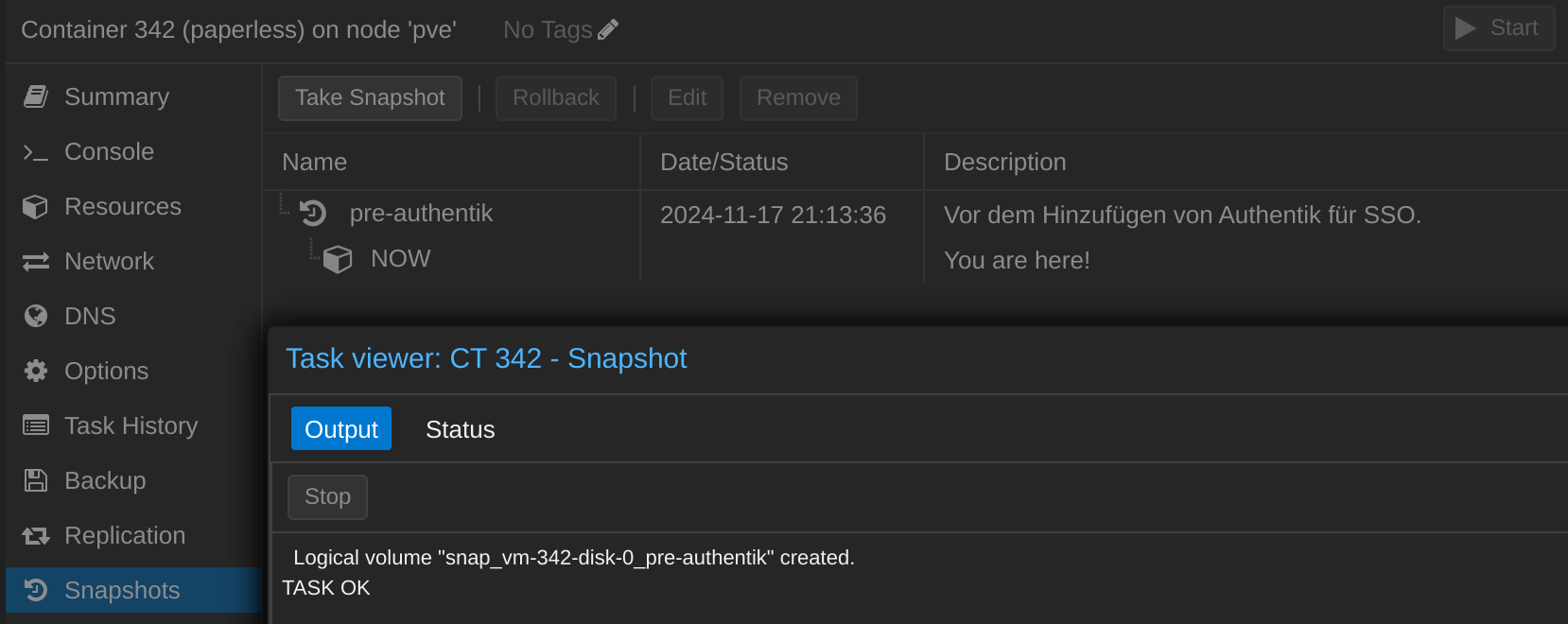The height and width of the screenshot is (624, 1568).
Task: Open the Replication section
Action: [x=132, y=535]
